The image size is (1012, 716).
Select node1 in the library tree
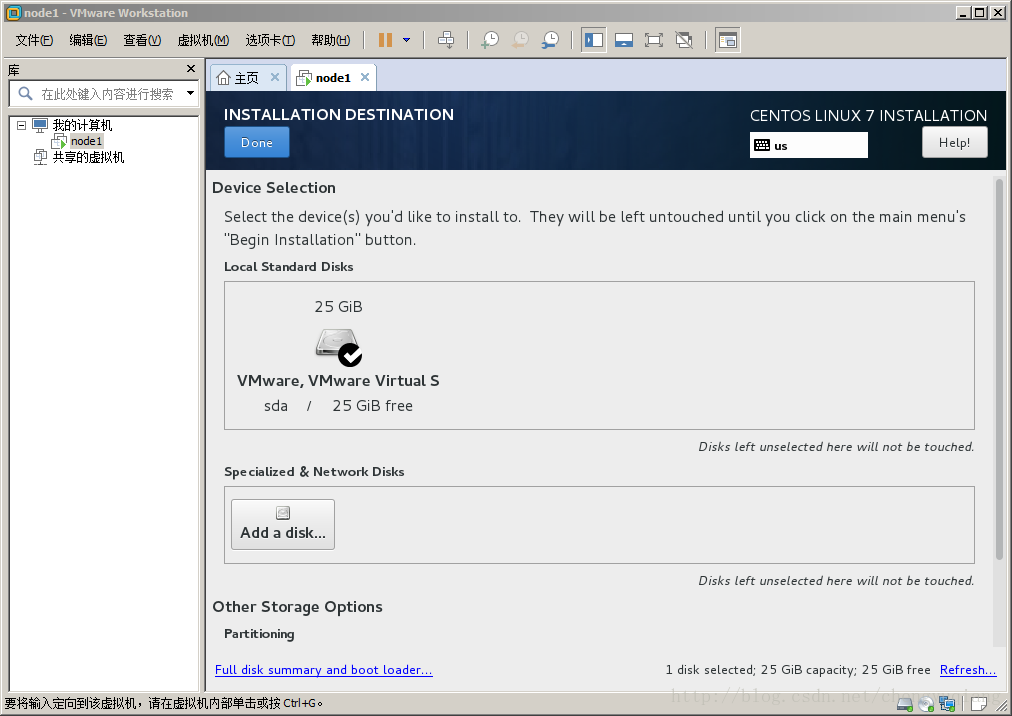[86, 141]
